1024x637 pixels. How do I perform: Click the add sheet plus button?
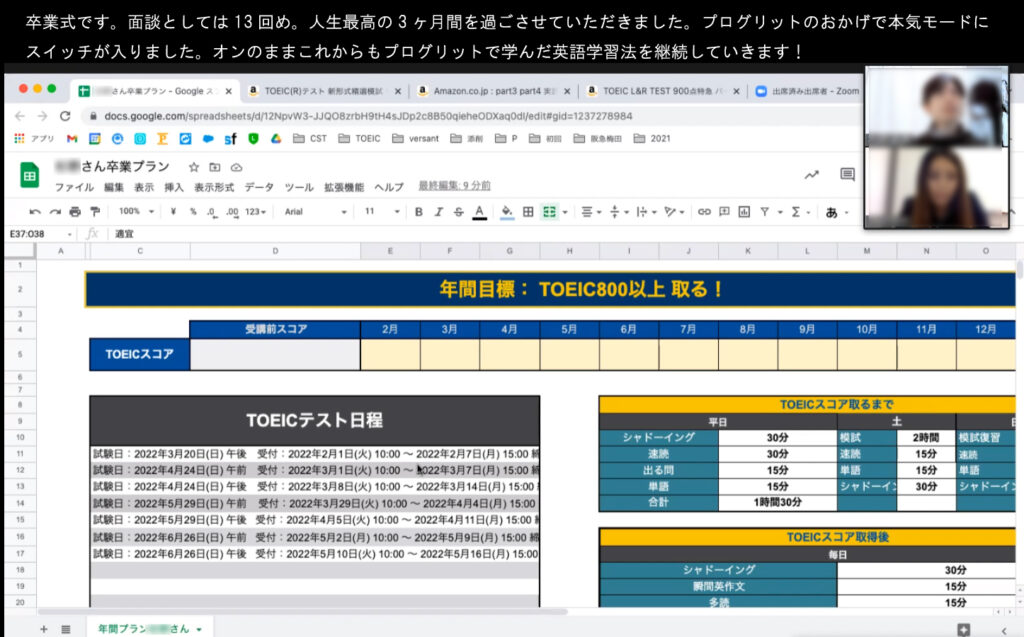coord(44,629)
